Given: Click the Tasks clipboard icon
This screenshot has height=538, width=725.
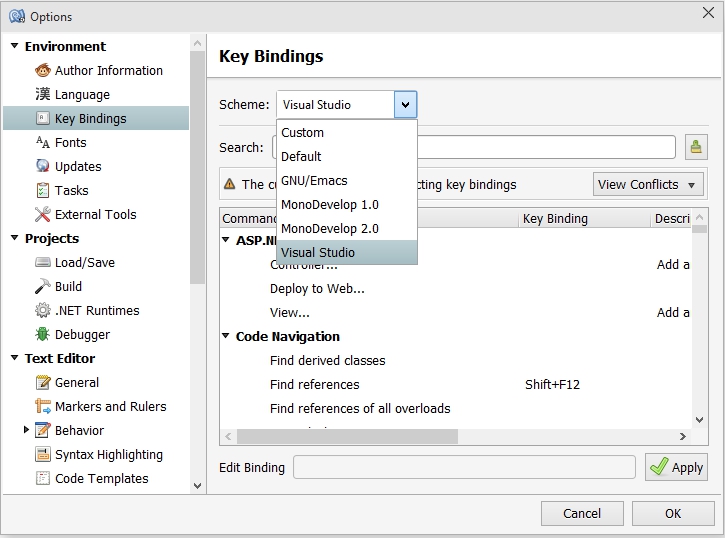Looking at the screenshot, I should point(43,190).
